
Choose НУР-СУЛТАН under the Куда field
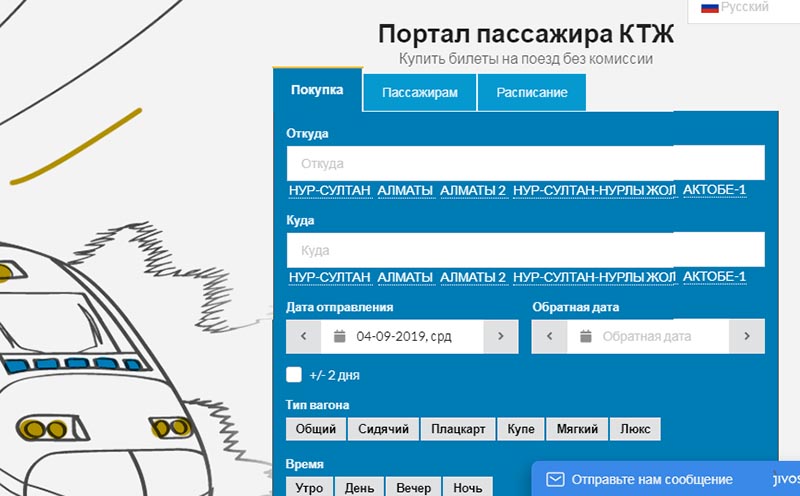(x=330, y=277)
